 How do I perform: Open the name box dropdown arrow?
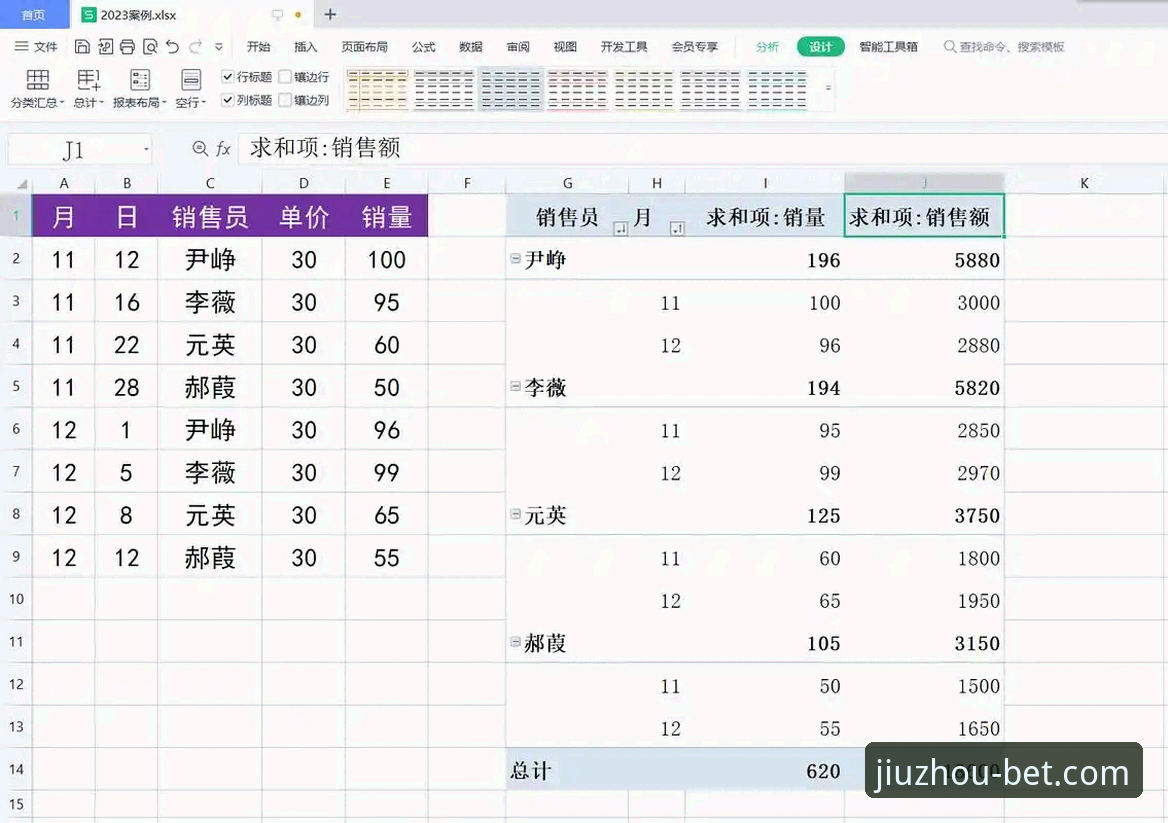pyautogui.click(x=146, y=149)
